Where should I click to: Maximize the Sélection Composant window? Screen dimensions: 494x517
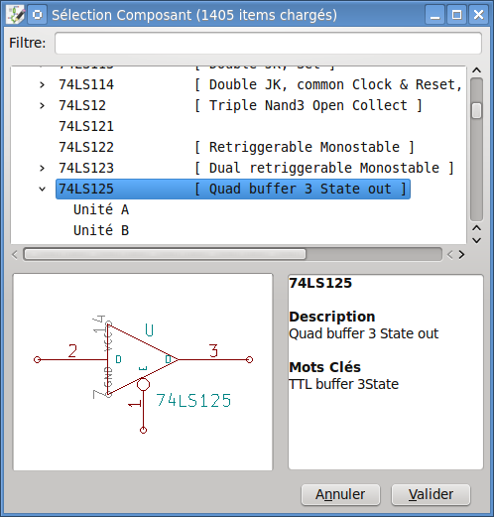click(x=456, y=15)
